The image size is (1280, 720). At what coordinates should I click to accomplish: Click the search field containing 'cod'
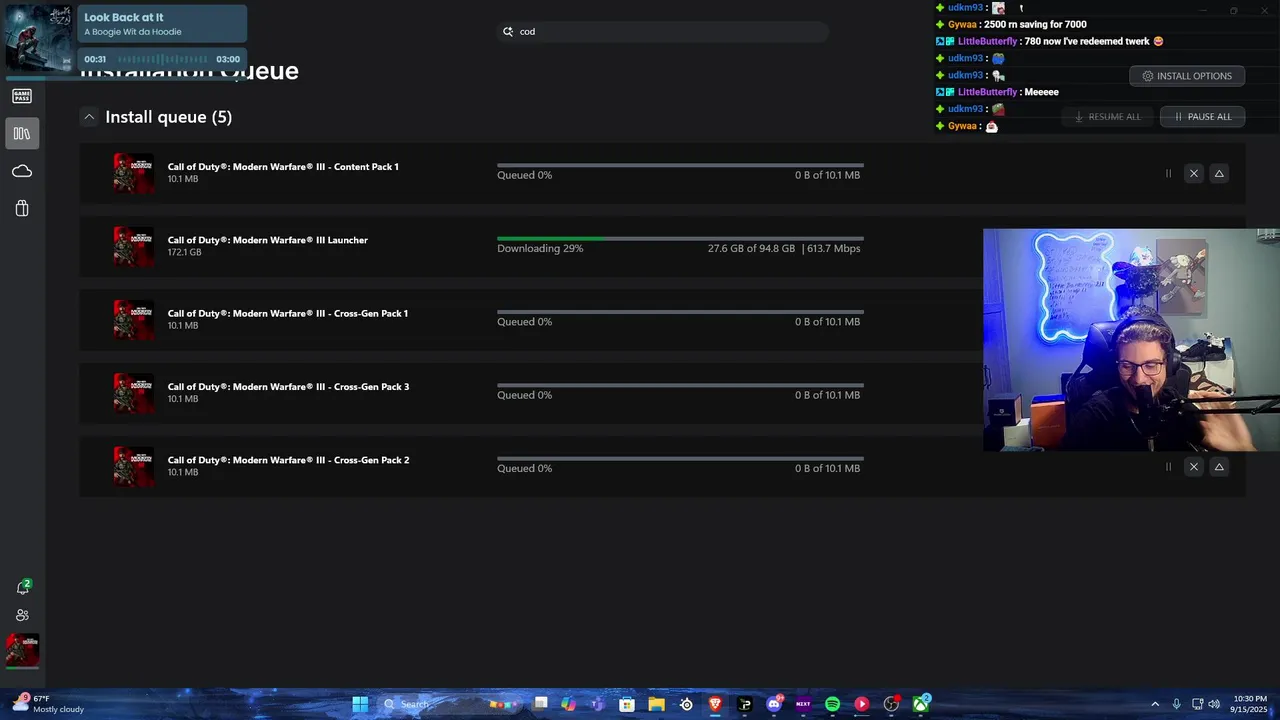663,32
